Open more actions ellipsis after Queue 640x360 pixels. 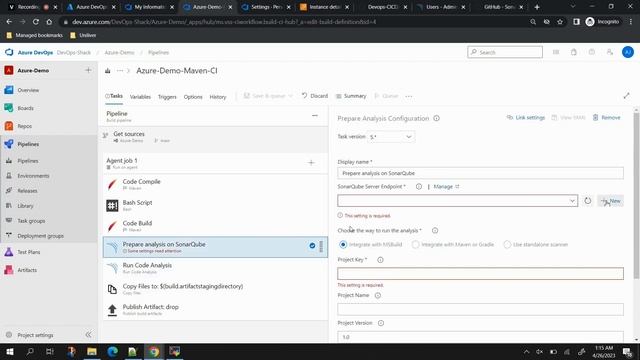pyautogui.click(x=409, y=96)
